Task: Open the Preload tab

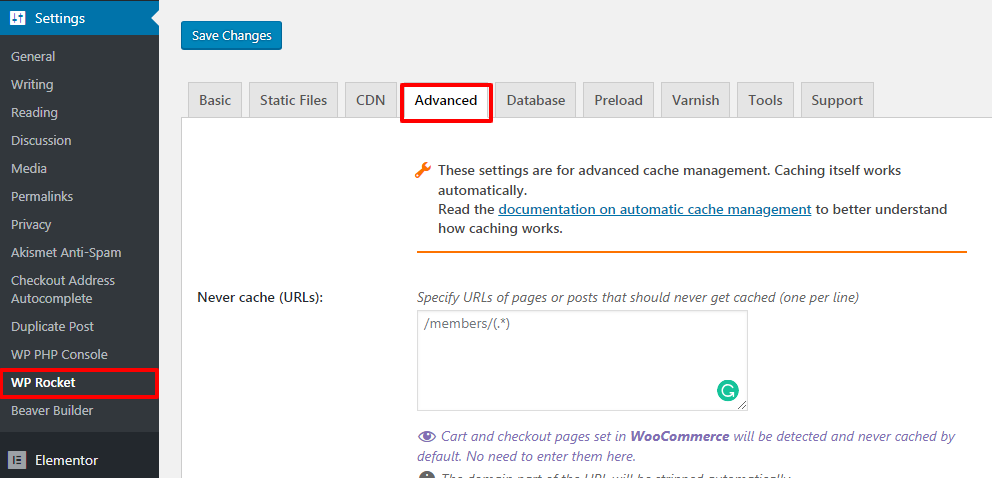Action: (x=618, y=100)
